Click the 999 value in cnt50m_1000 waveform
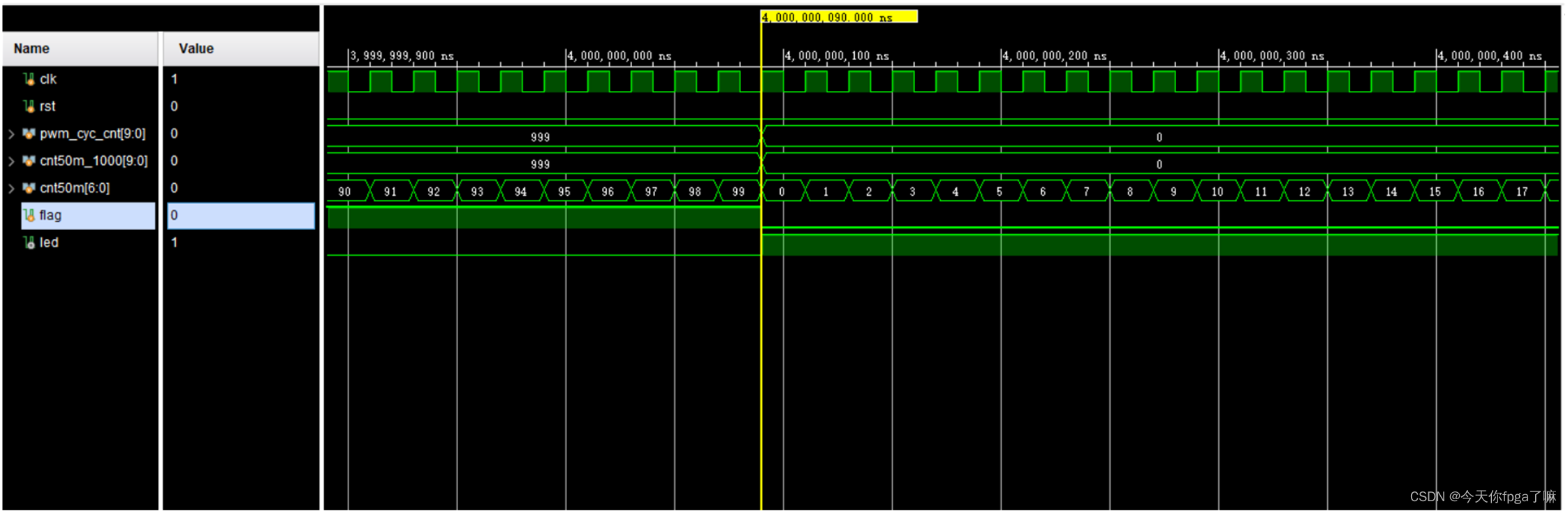Screen dimensions: 1568x511 pyautogui.click(x=540, y=164)
